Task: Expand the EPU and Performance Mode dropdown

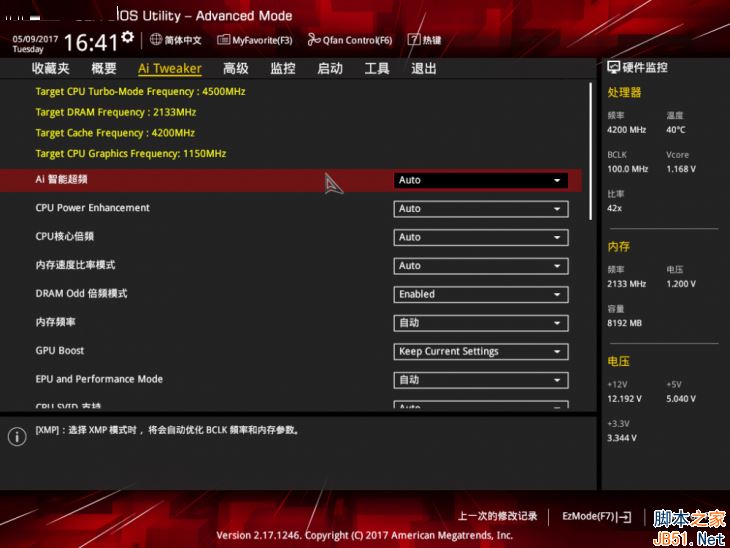Action: point(481,380)
